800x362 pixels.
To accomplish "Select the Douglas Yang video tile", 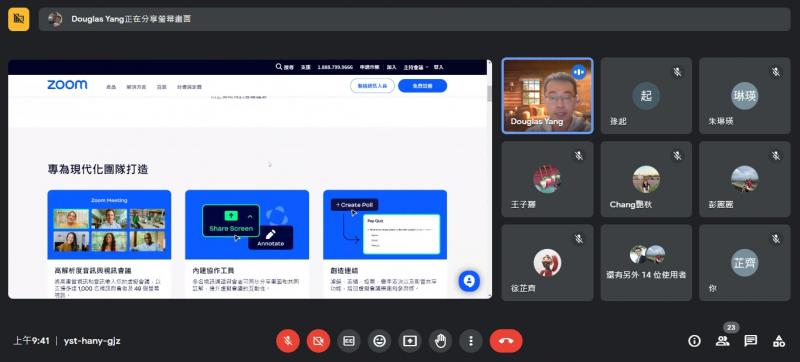I will pos(547,96).
